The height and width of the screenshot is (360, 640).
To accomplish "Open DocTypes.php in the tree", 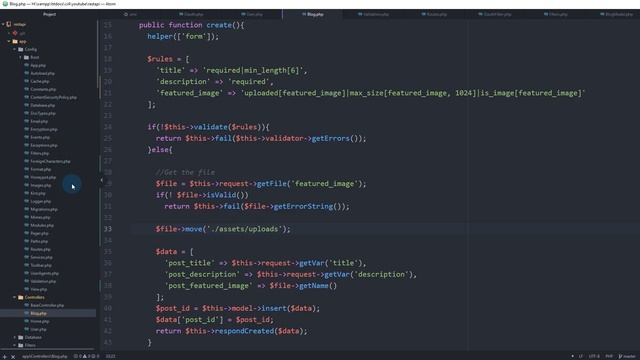I will pos(43,113).
